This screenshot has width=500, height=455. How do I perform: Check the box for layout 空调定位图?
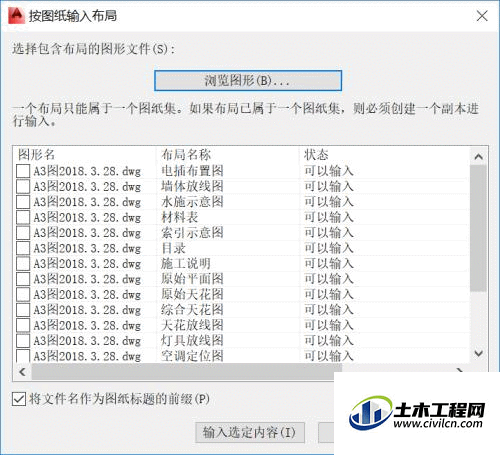23,356
